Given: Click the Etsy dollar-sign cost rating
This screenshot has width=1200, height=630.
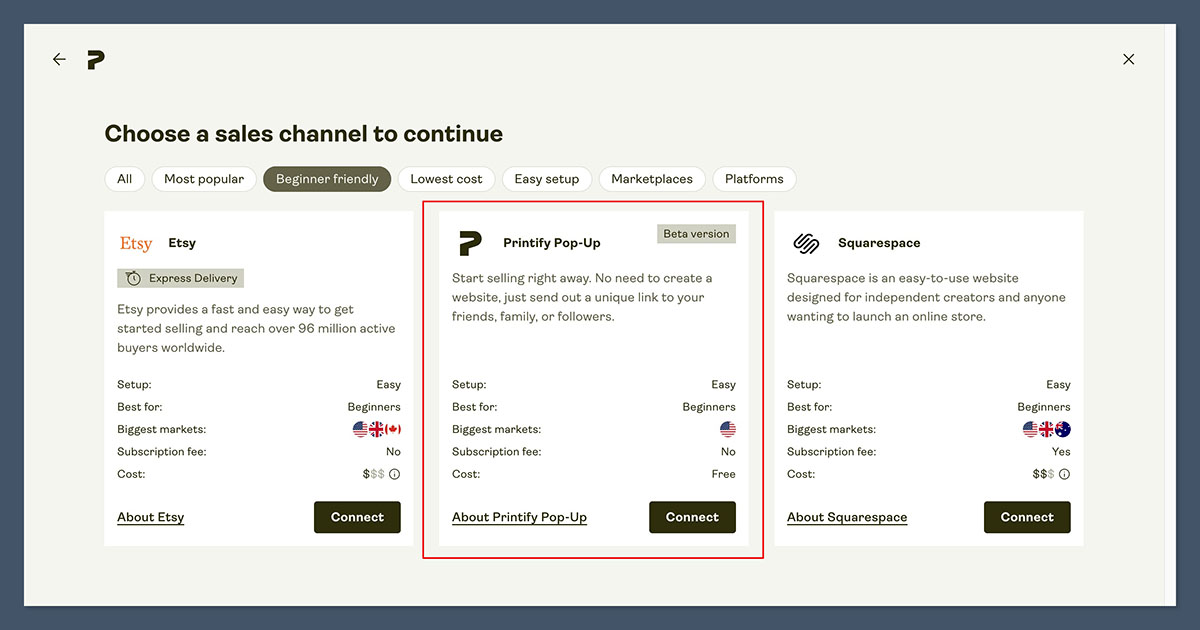Looking at the screenshot, I should [x=374, y=475].
